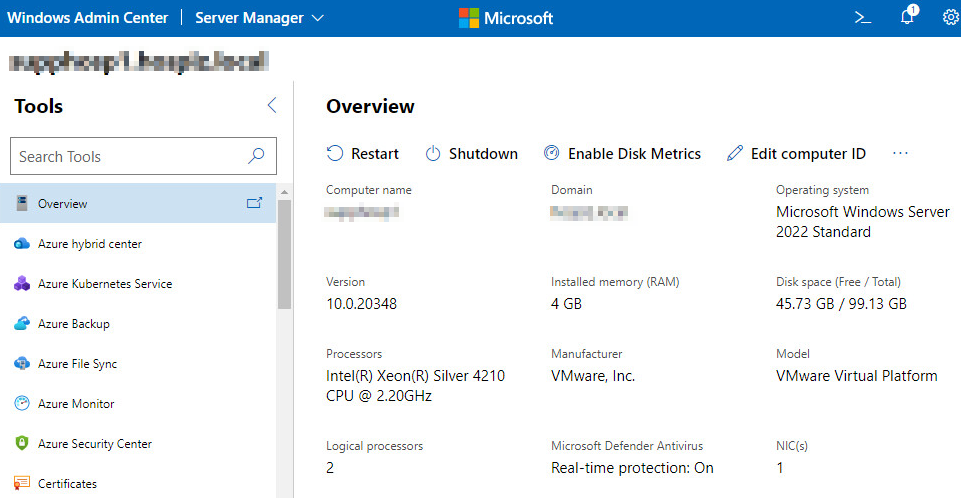Click the Tools panel heading
The width and height of the screenshot is (961, 498).
pyautogui.click(x=39, y=106)
